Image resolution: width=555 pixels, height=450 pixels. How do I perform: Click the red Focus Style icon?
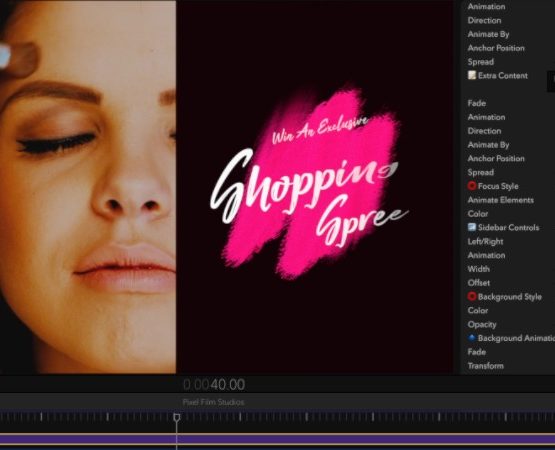point(471,186)
